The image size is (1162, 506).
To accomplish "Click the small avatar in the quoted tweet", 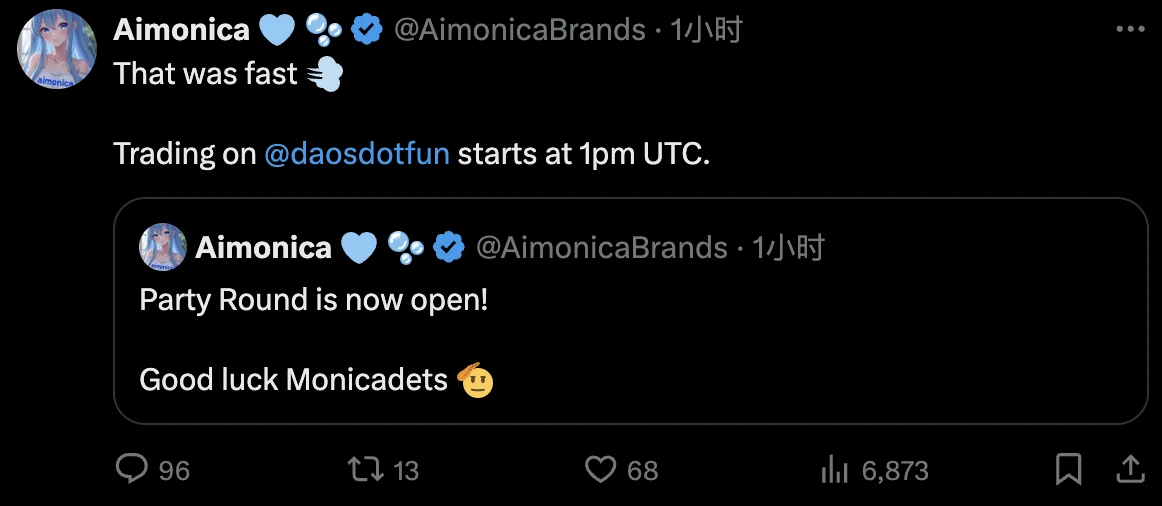I will click(x=162, y=247).
